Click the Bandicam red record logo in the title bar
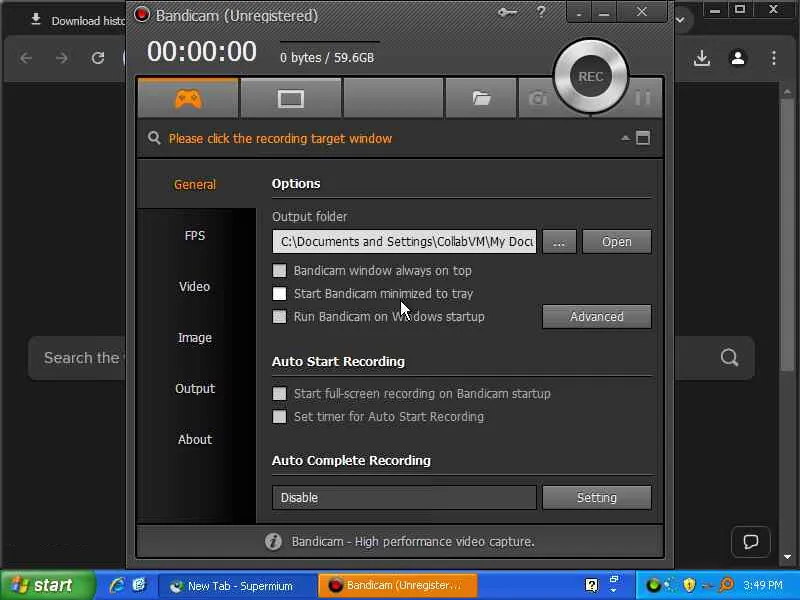The image size is (800, 600). [141, 14]
